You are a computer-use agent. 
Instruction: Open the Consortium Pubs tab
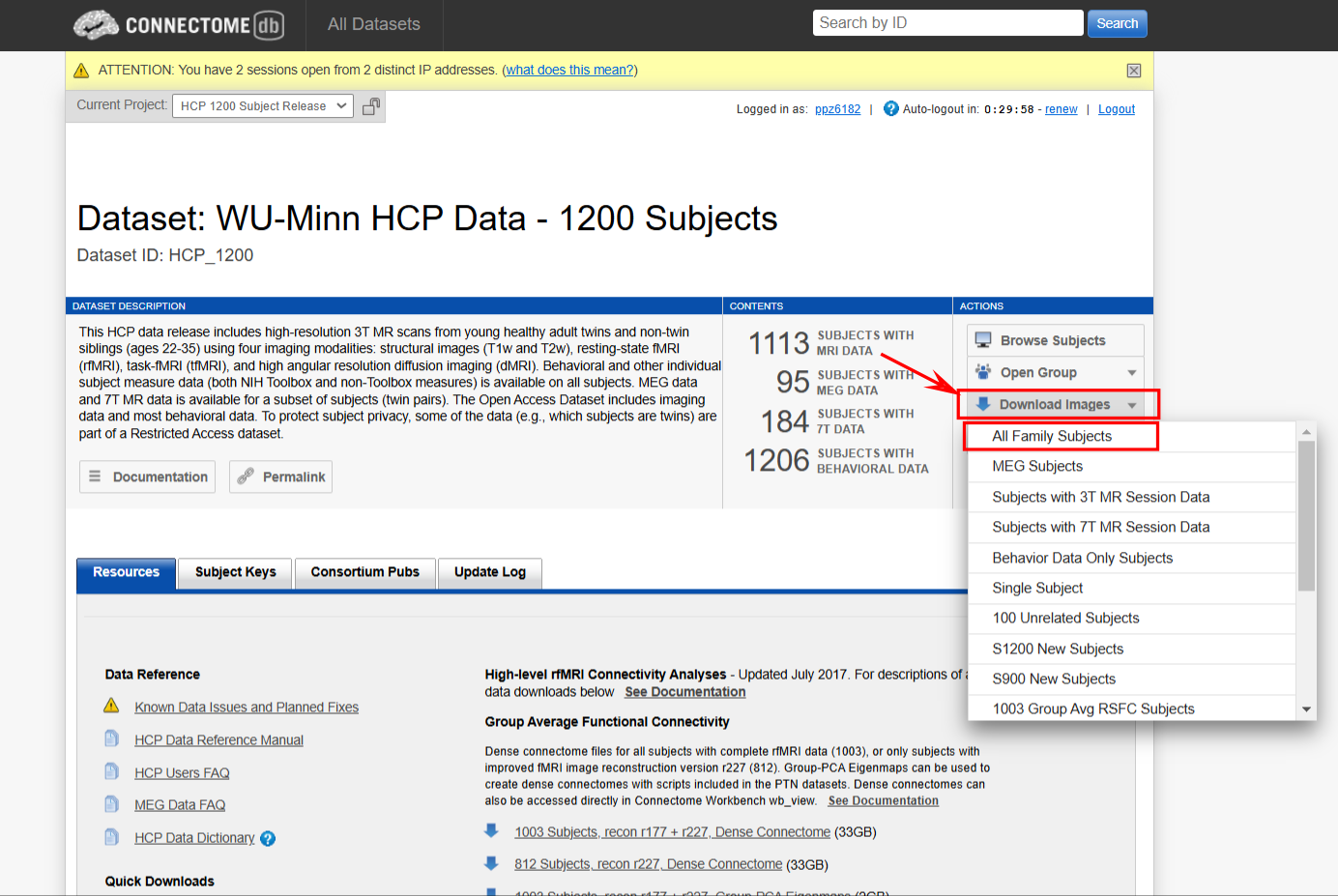pyautogui.click(x=364, y=572)
